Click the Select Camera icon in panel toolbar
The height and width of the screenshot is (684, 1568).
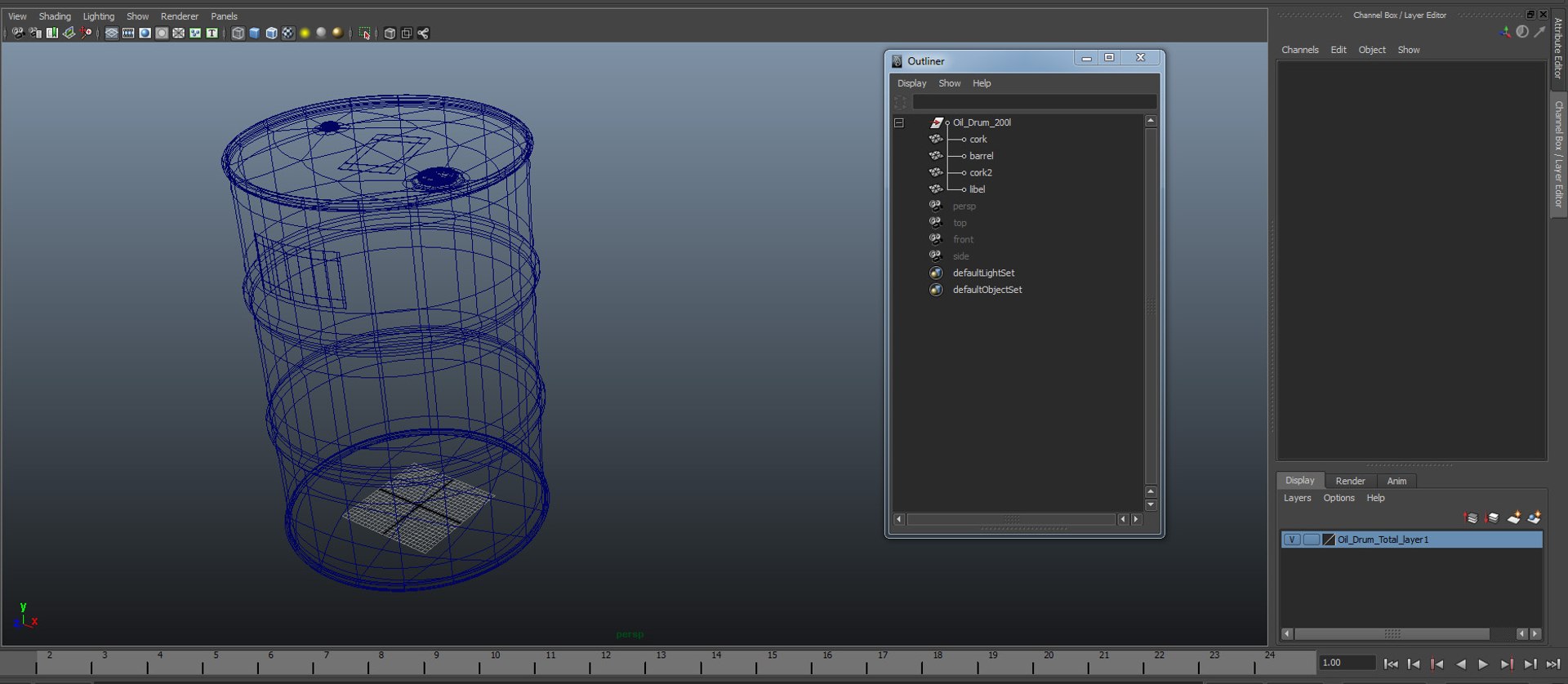(18, 33)
